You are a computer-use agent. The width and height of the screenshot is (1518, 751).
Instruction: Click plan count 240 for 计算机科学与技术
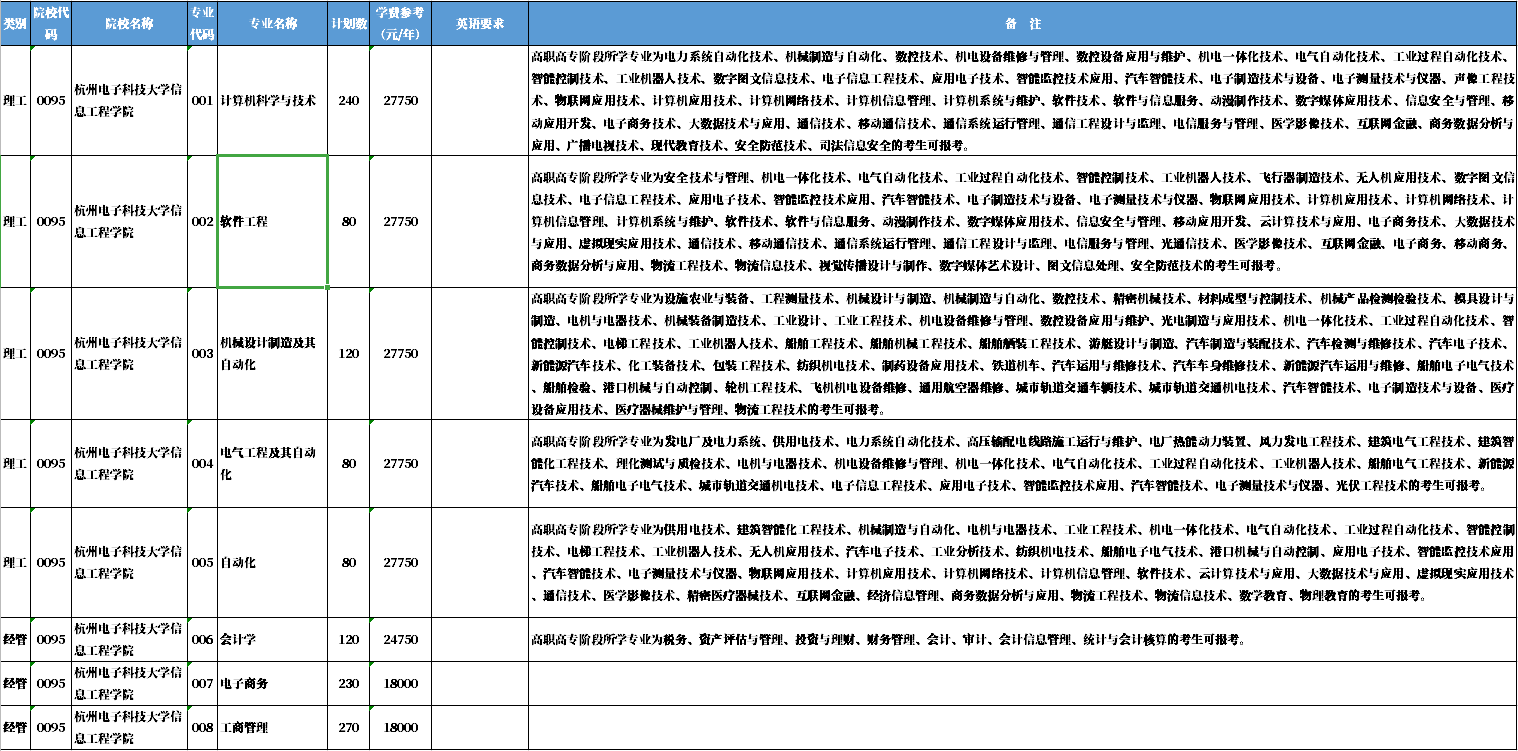click(349, 101)
